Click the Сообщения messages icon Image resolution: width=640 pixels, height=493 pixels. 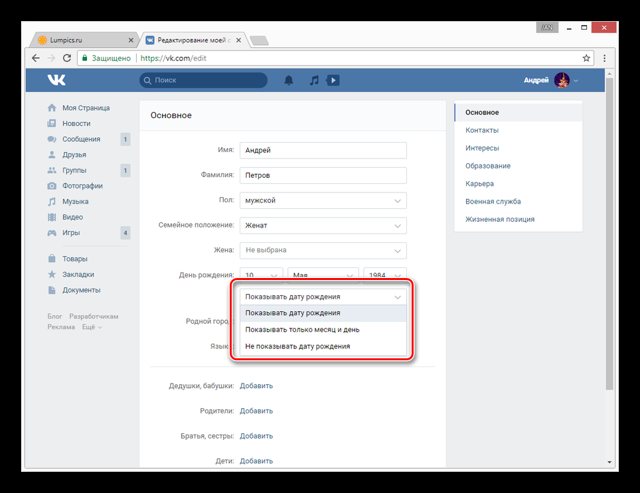(x=52, y=139)
